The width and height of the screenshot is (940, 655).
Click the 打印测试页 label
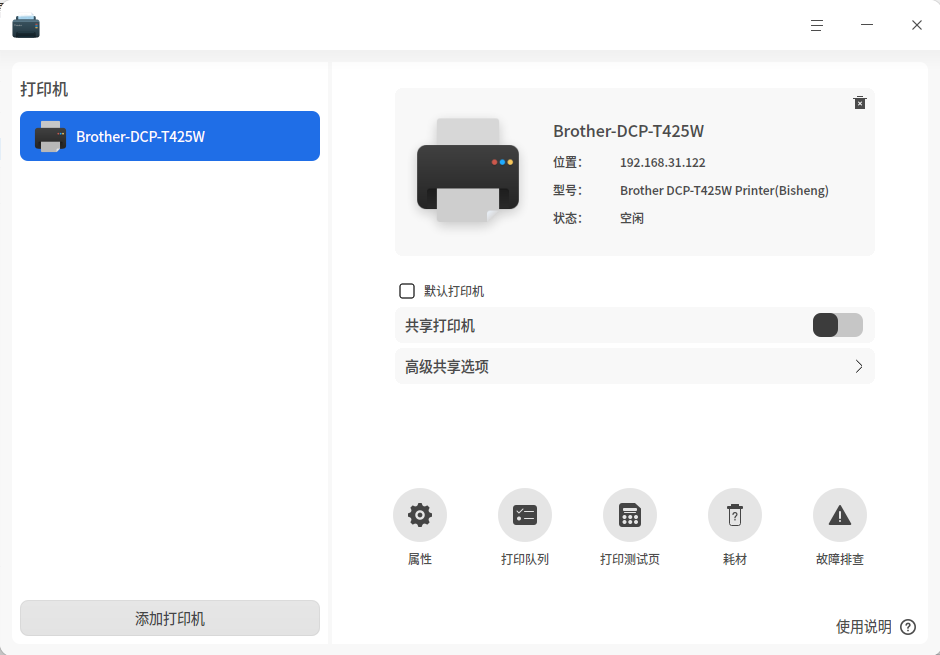[629, 559]
